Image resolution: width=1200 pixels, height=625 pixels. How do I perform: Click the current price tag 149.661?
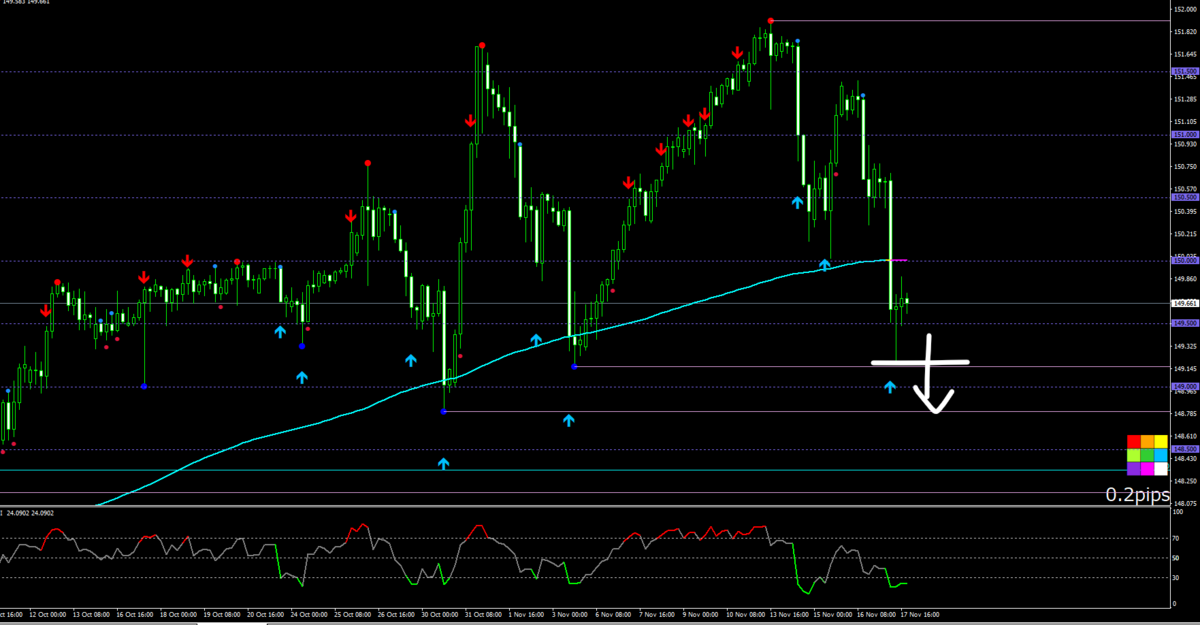pos(1185,303)
